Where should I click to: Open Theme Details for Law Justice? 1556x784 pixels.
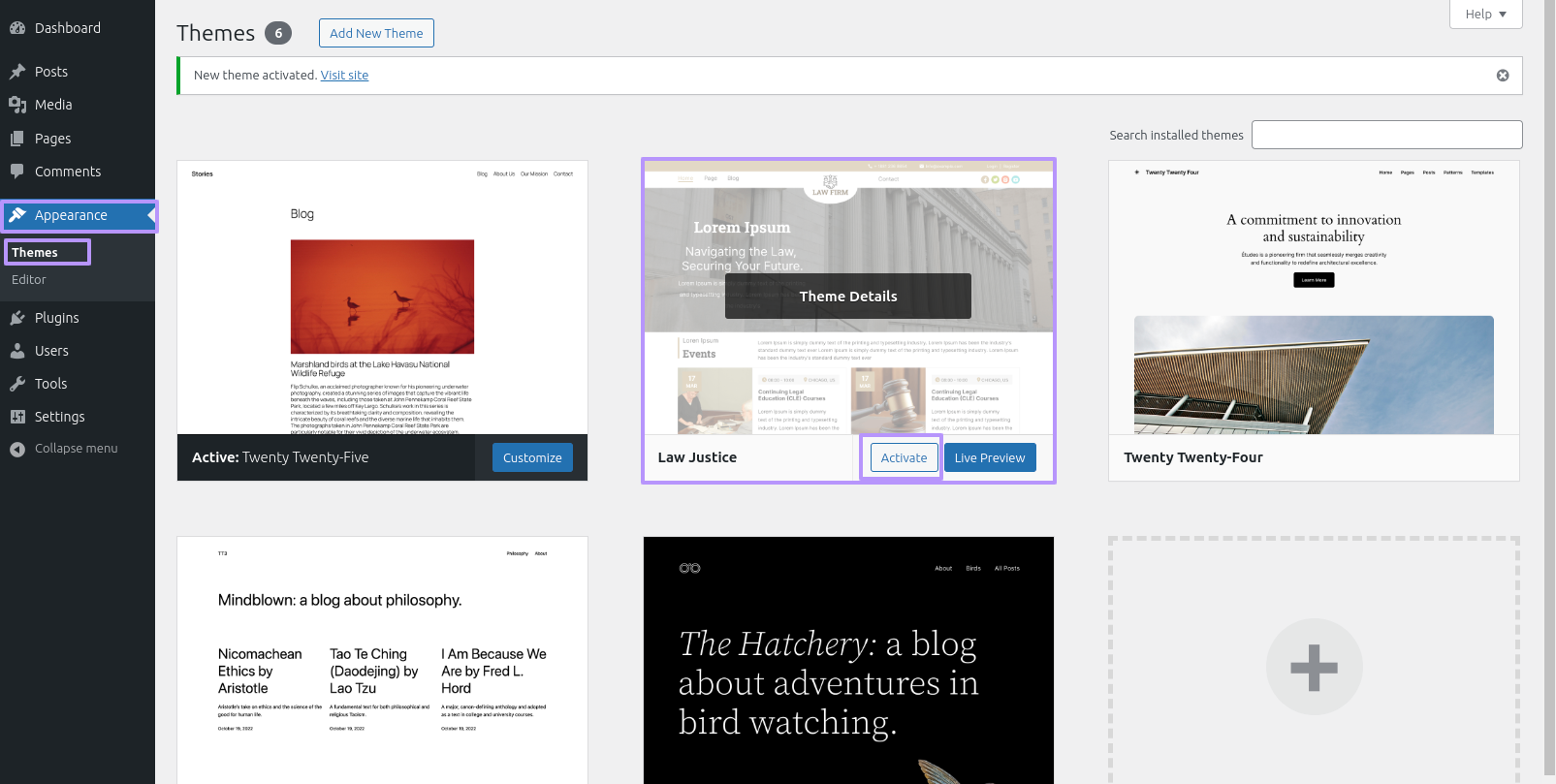pos(848,297)
